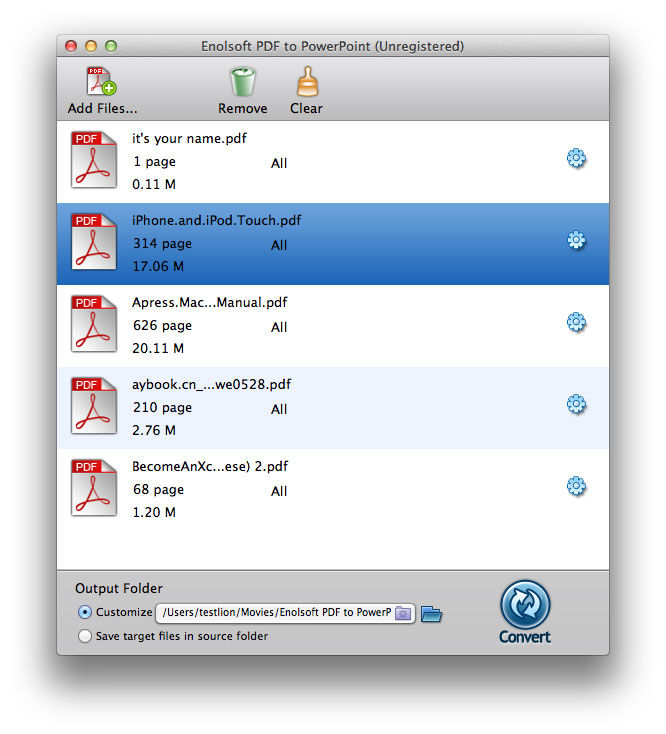
Task: Click the 17.06 M file size
Action: 158,266
